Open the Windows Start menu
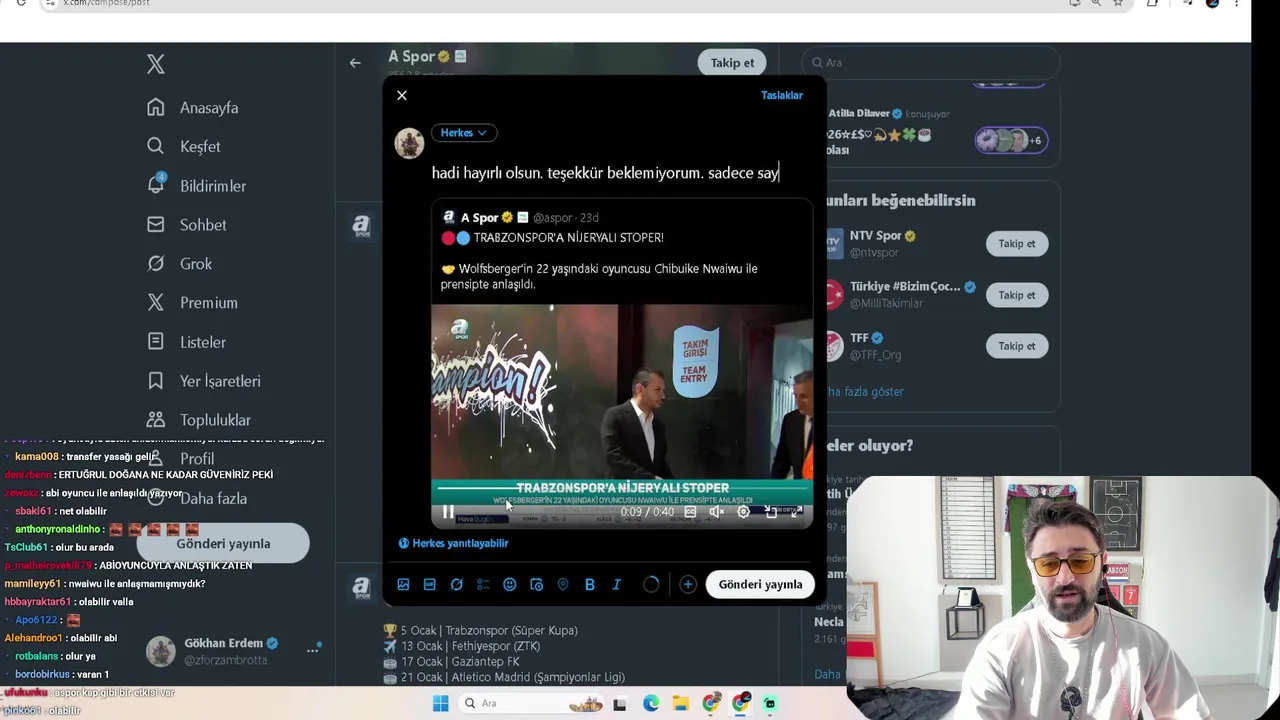 pos(440,703)
